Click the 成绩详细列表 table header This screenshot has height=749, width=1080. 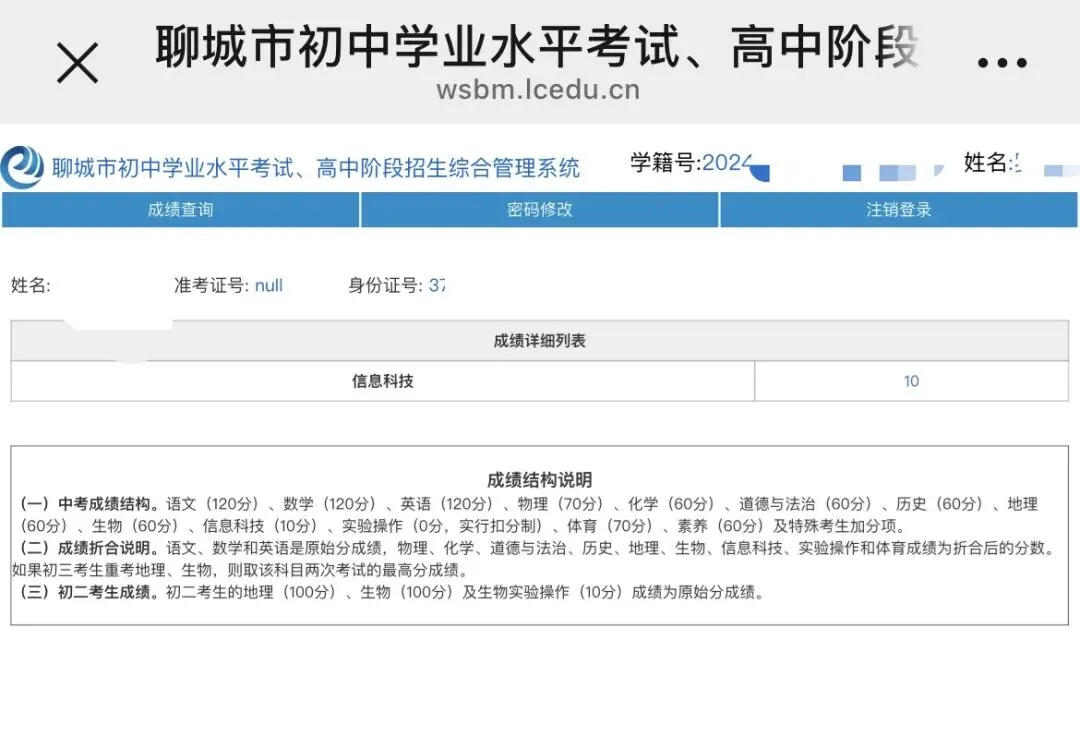[x=539, y=340]
